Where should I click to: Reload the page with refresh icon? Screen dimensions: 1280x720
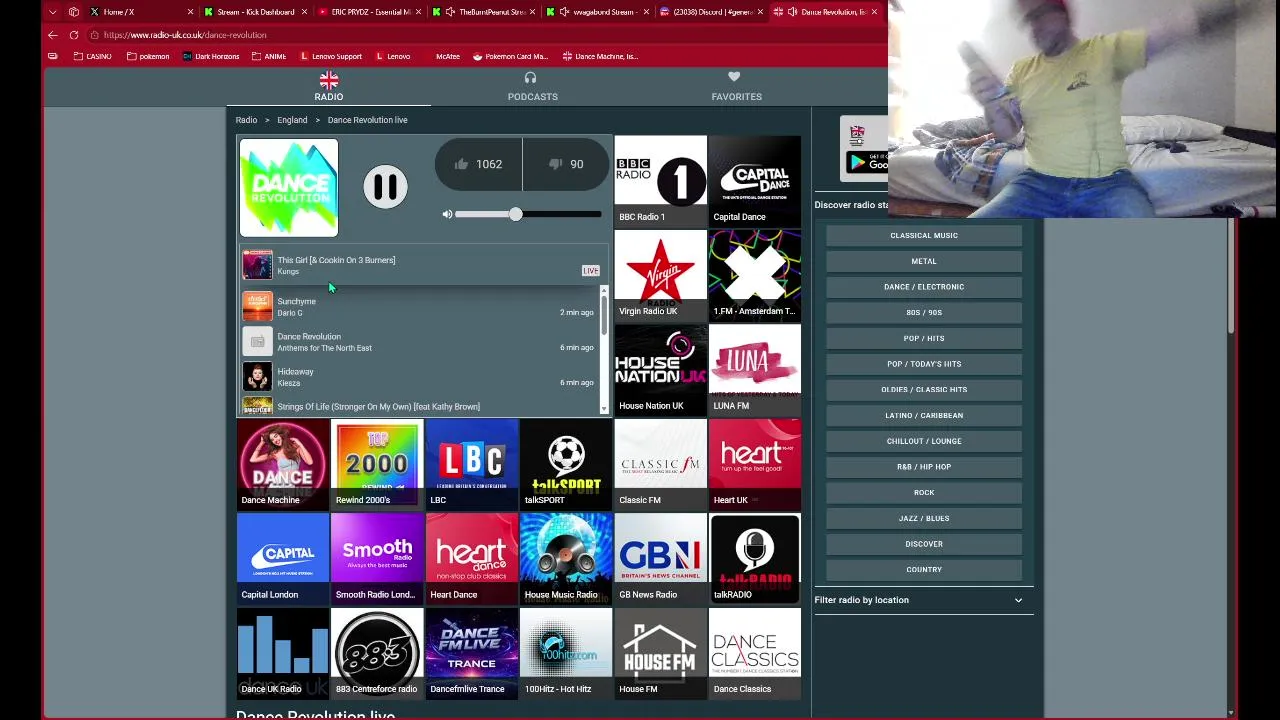pos(74,35)
